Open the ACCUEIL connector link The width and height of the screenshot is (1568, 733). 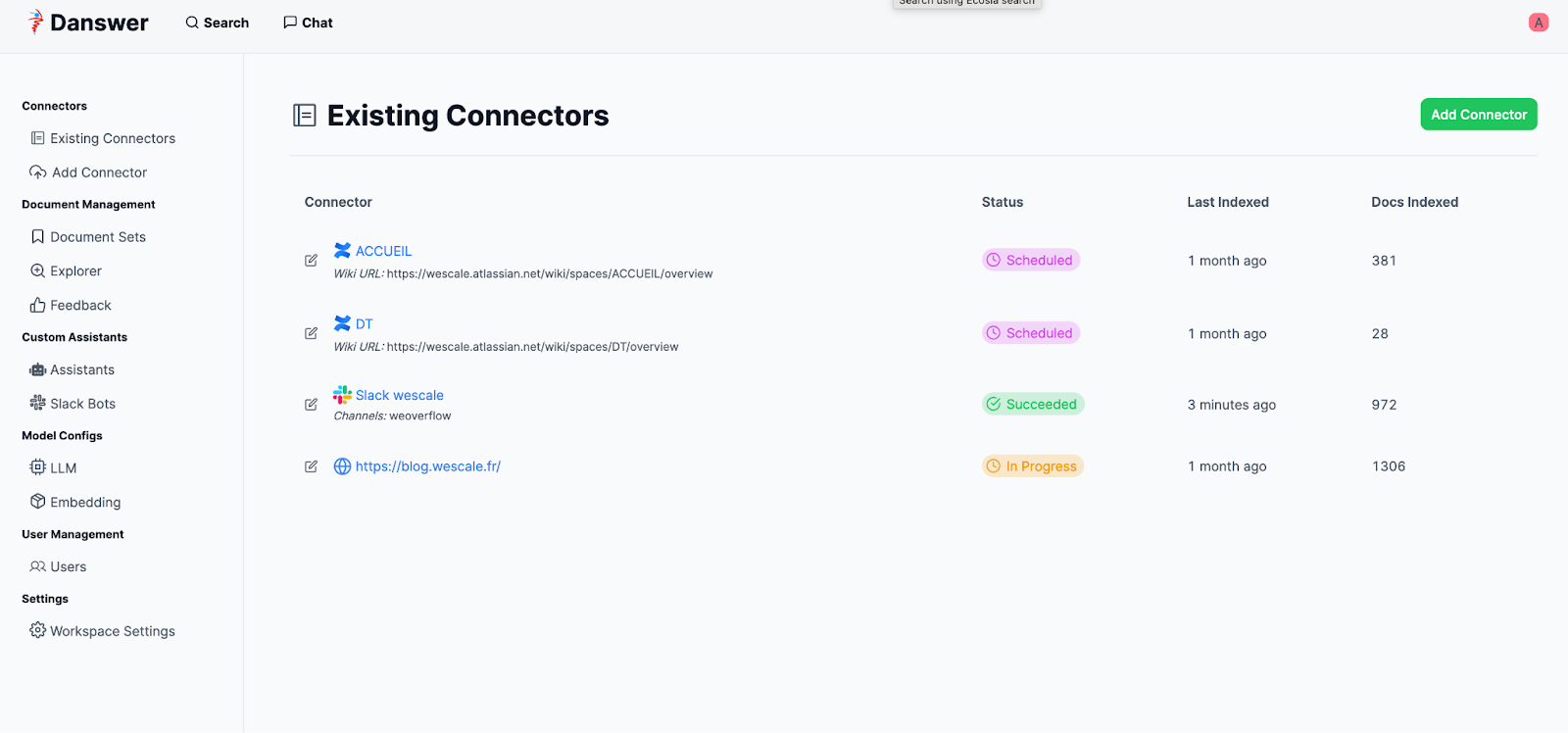click(x=383, y=251)
